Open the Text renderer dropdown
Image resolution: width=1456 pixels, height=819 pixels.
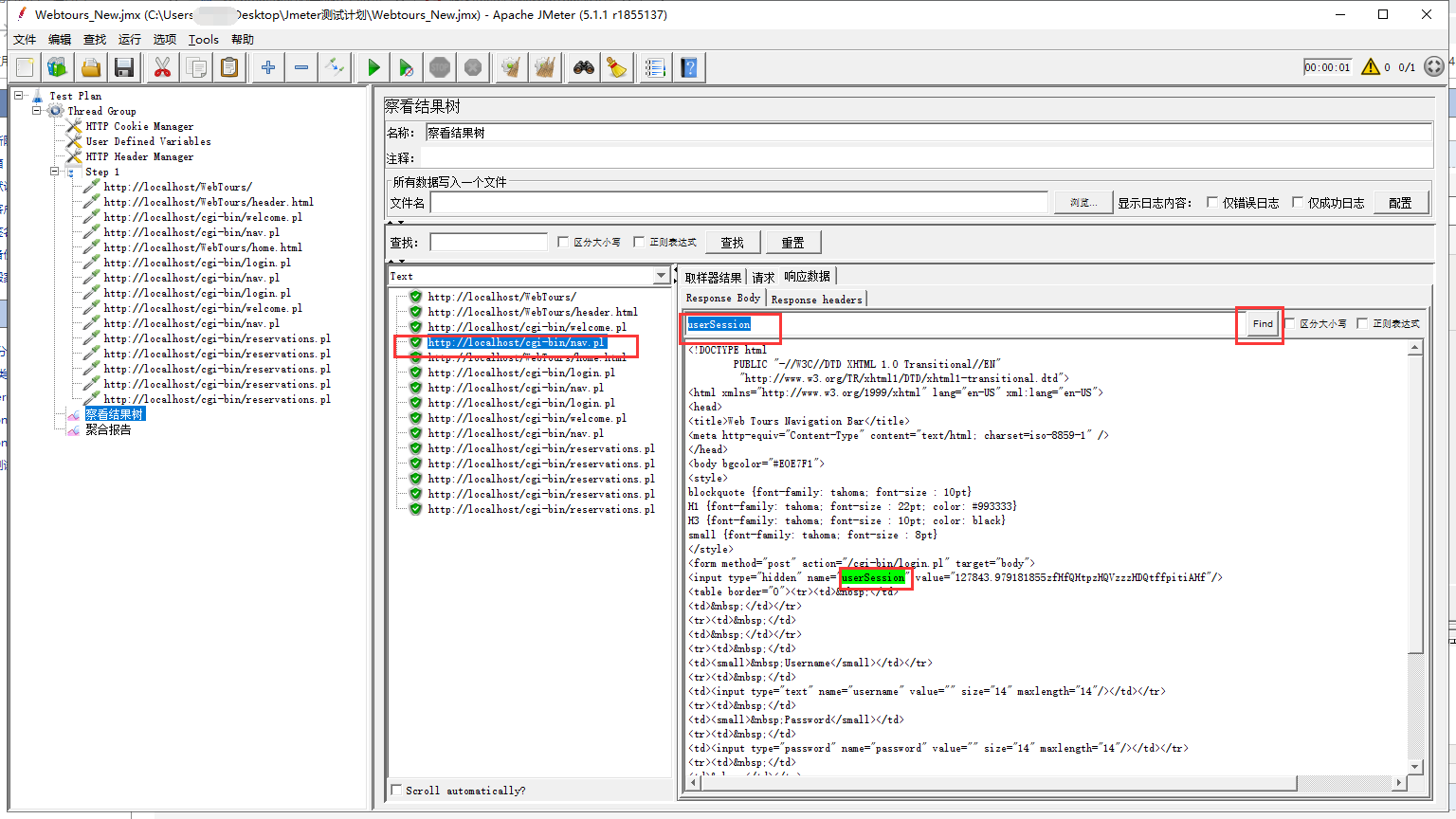661,276
